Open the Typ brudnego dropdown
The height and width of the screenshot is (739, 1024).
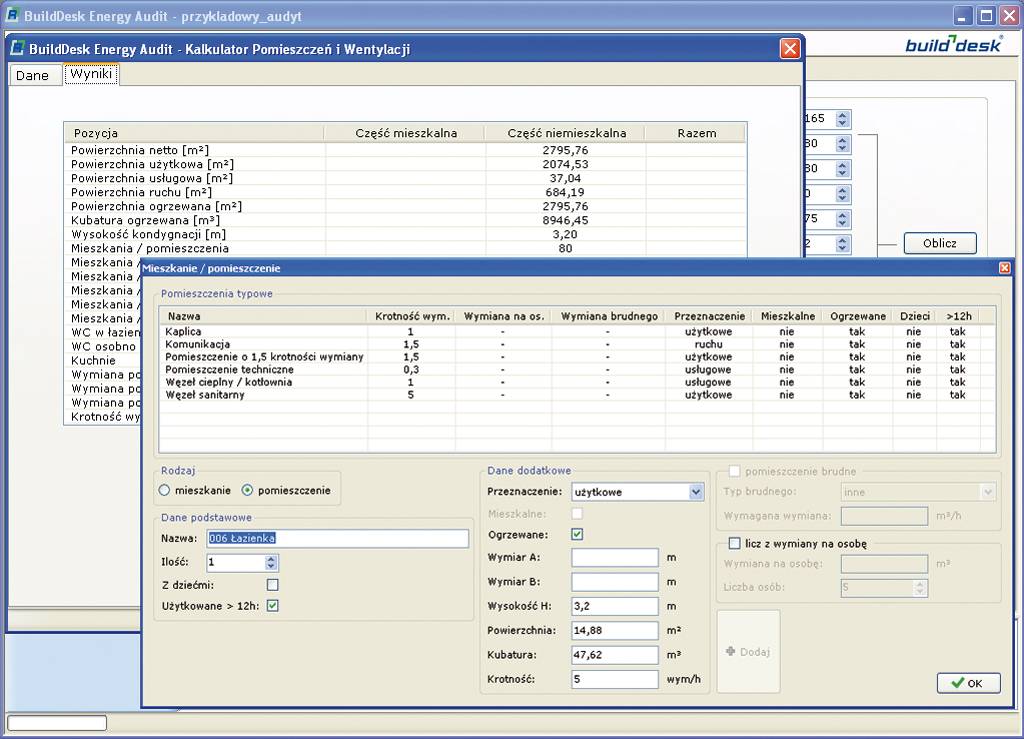[988, 492]
